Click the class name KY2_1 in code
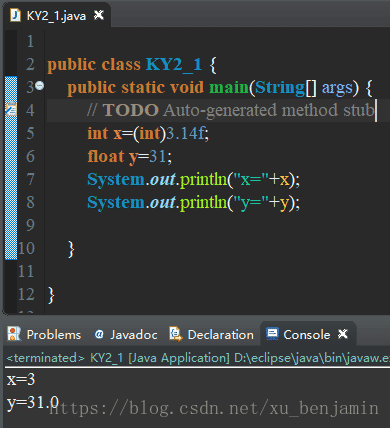The width and height of the screenshot is (390, 428). coord(174,64)
